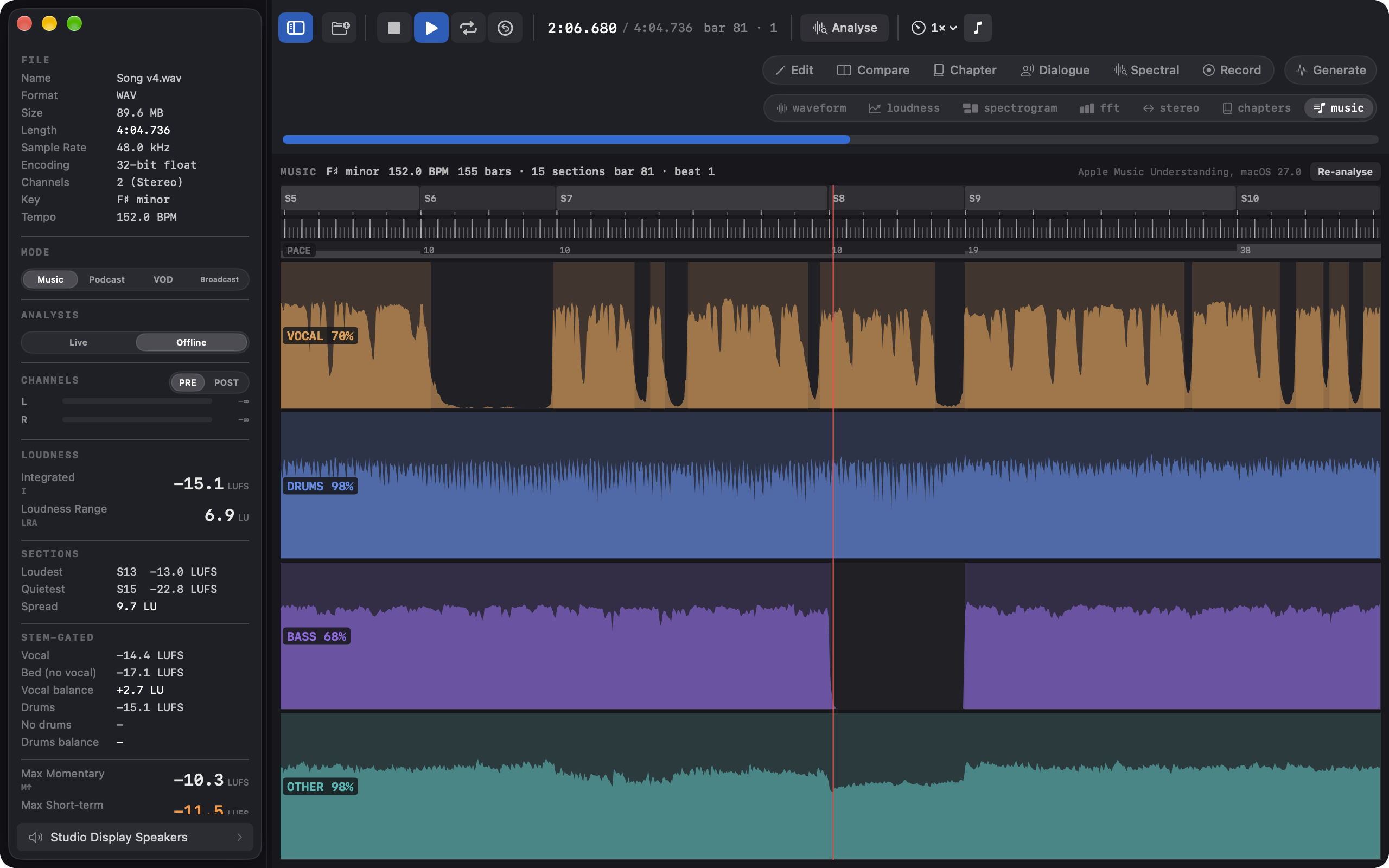Select Broadcast mode

click(x=219, y=279)
